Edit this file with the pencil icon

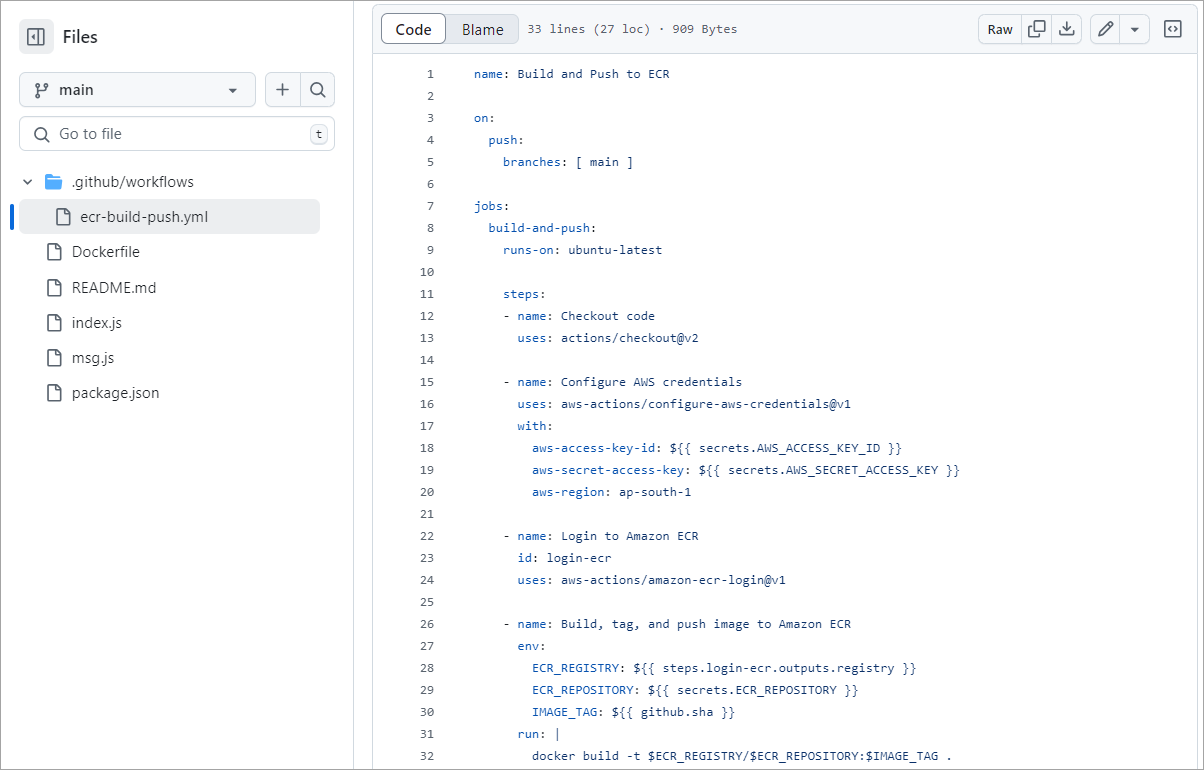[1103, 29]
